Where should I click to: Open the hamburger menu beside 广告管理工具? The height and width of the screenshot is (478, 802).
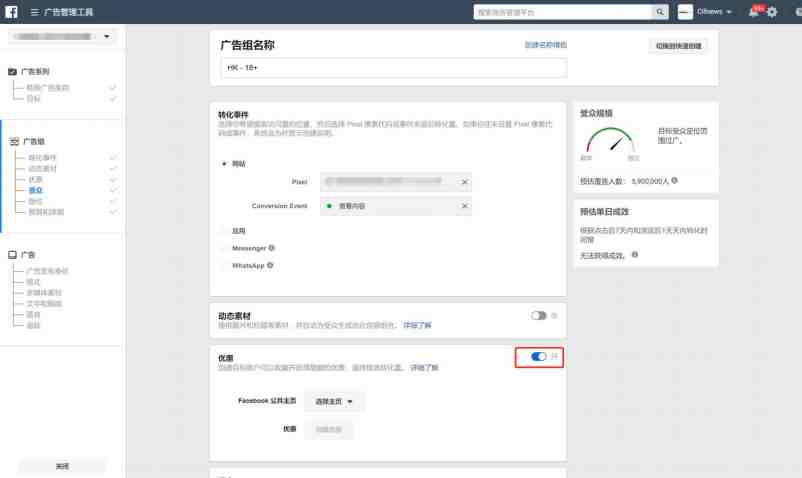point(34,12)
